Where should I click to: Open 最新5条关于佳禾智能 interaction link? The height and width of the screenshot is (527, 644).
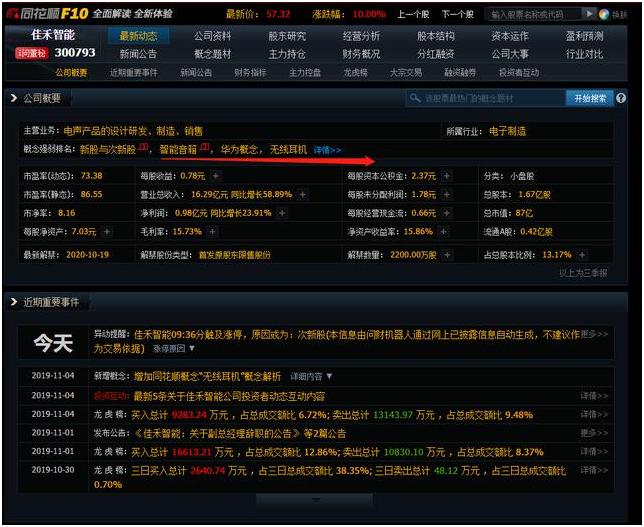[x=229, y=396]
